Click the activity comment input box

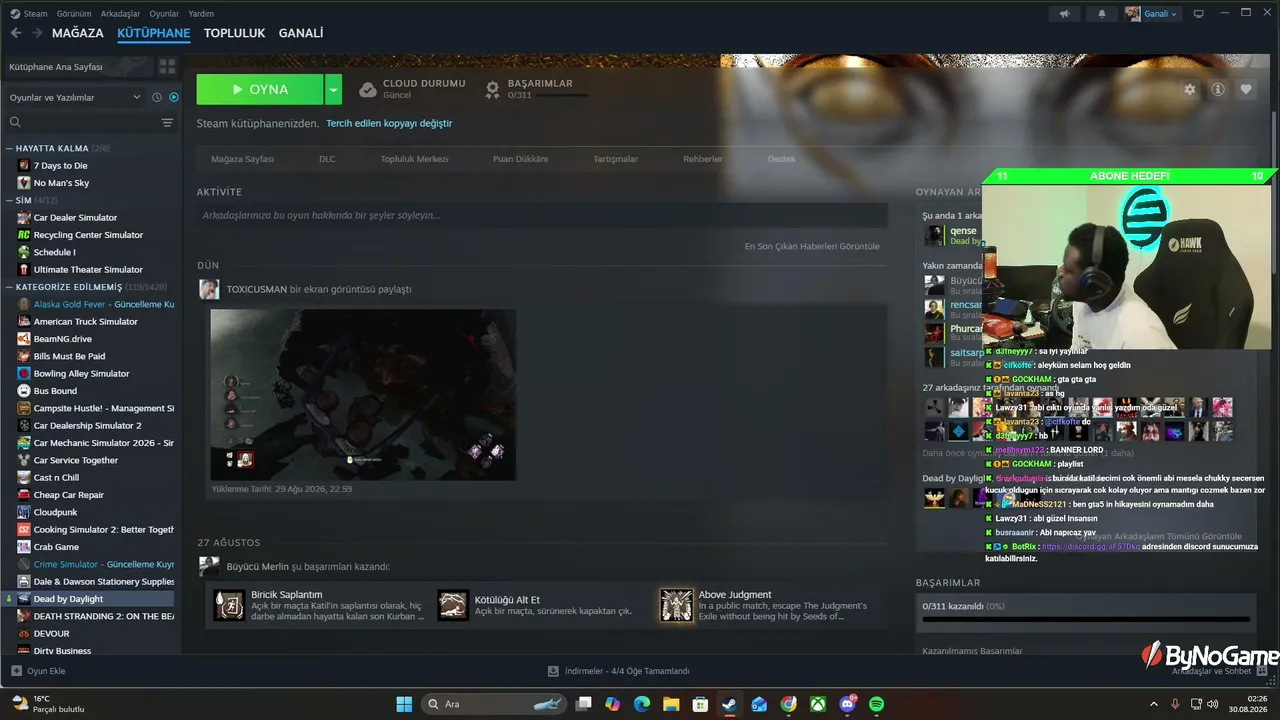tap(542, 215)
